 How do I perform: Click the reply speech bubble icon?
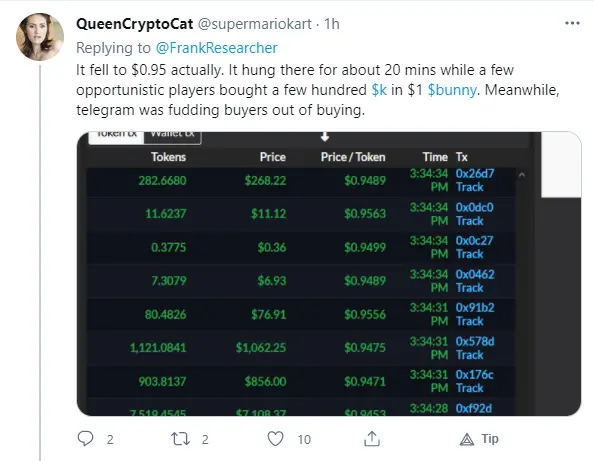coord(85,439)
